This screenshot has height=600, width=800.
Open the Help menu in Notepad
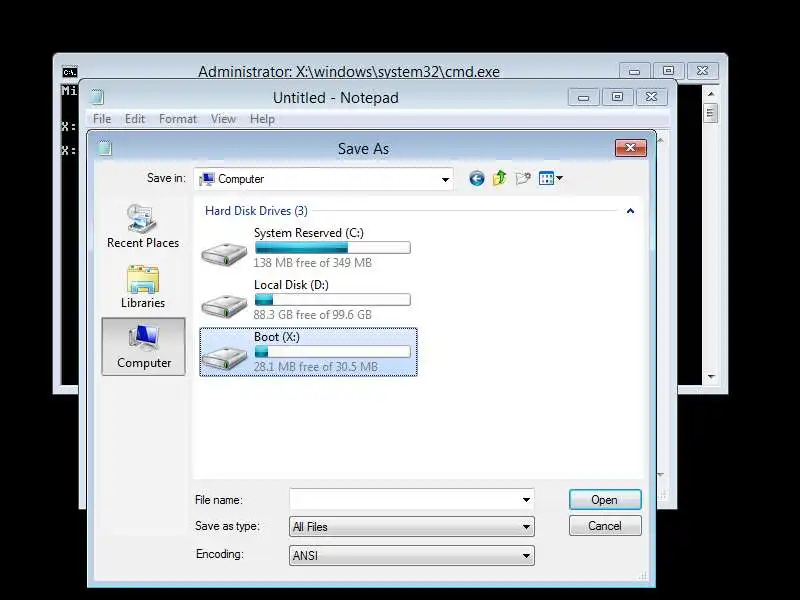(x=262, y=119)
